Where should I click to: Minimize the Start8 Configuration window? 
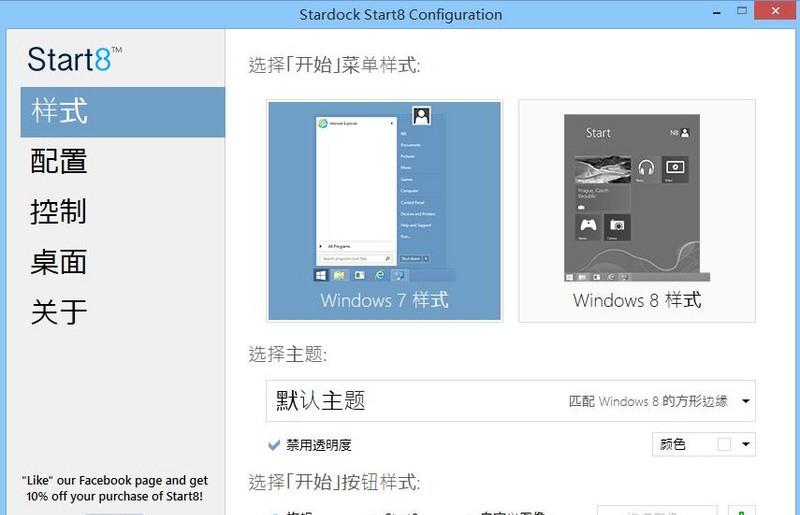pyautogui.click(x=717, y=12)
